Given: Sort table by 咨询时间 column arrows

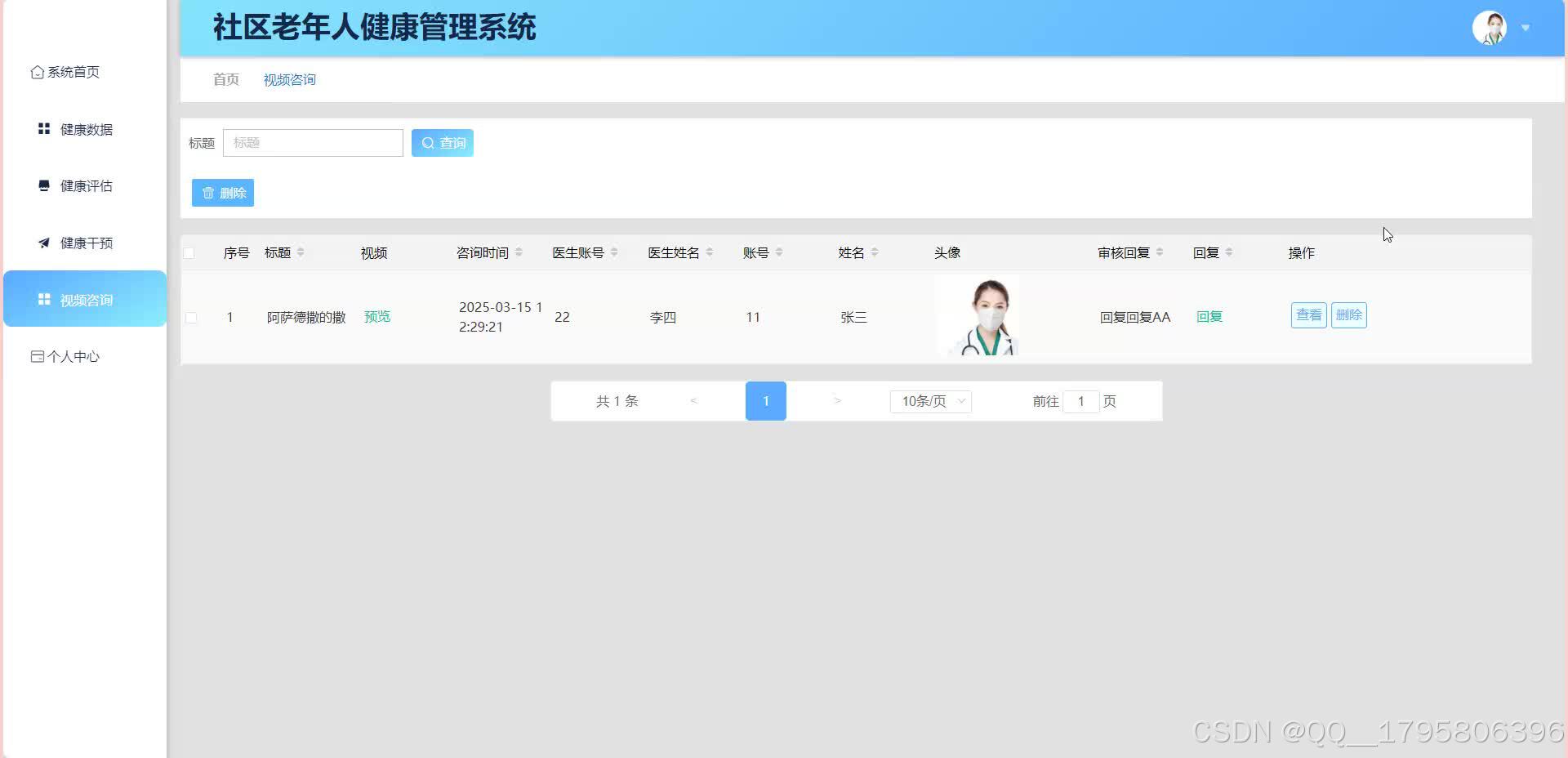Looking at the screenshot, I should 519,252.
